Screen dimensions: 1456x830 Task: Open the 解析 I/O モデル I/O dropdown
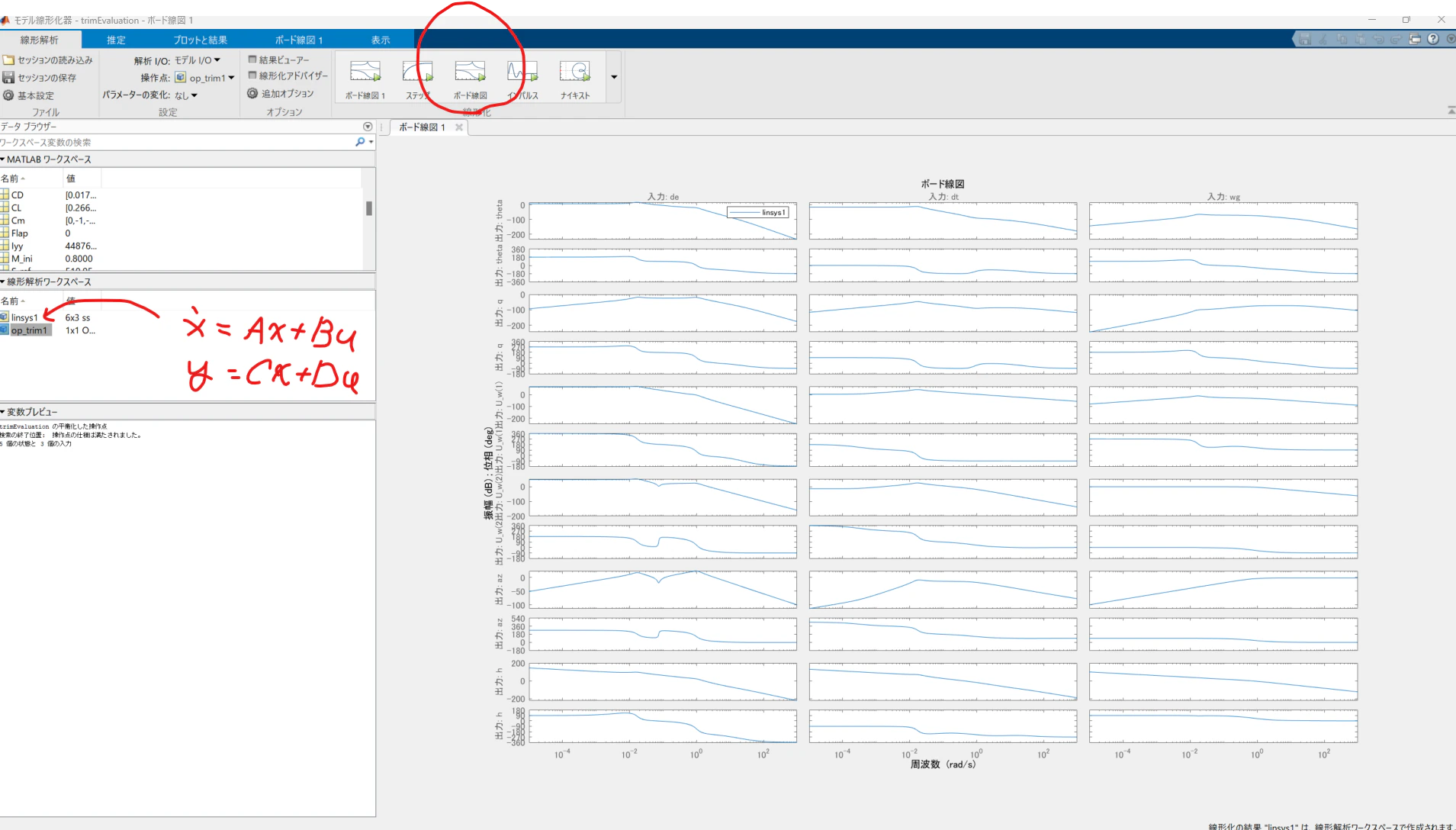click(197, 60)
